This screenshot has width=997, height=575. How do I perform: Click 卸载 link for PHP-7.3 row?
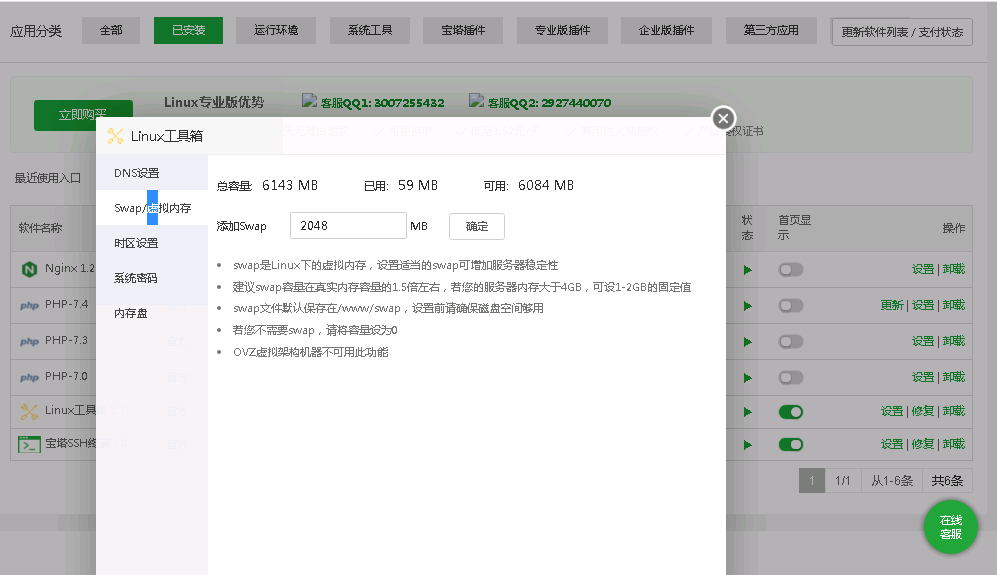(954, 342)
